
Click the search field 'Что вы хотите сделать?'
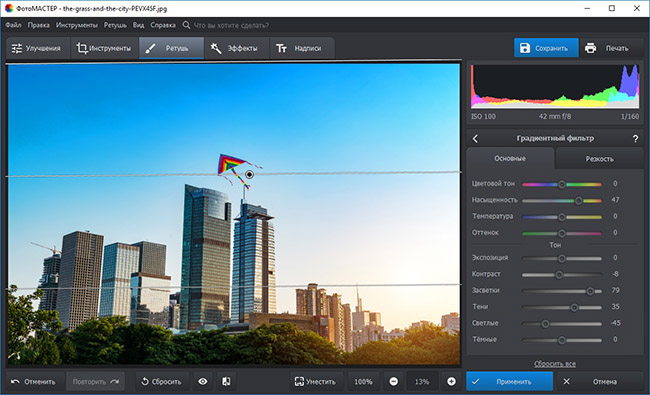point(231,25)
